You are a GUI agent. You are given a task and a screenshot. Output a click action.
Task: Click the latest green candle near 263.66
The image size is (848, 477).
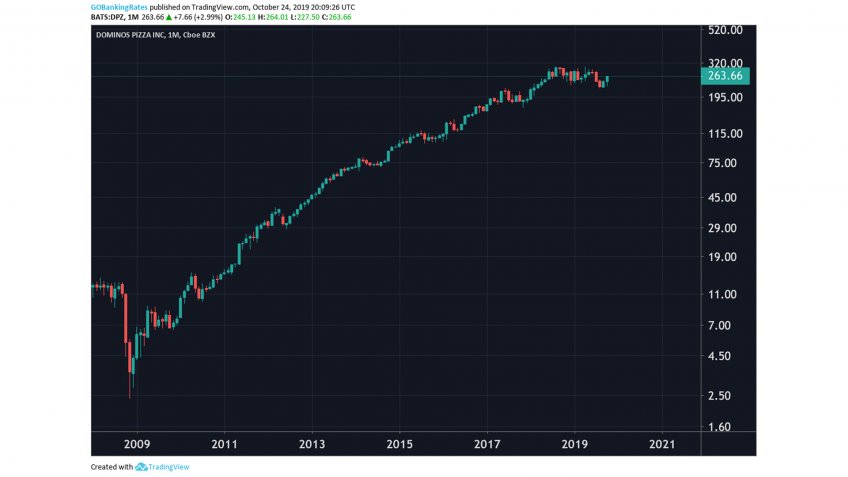coord(607,80)
